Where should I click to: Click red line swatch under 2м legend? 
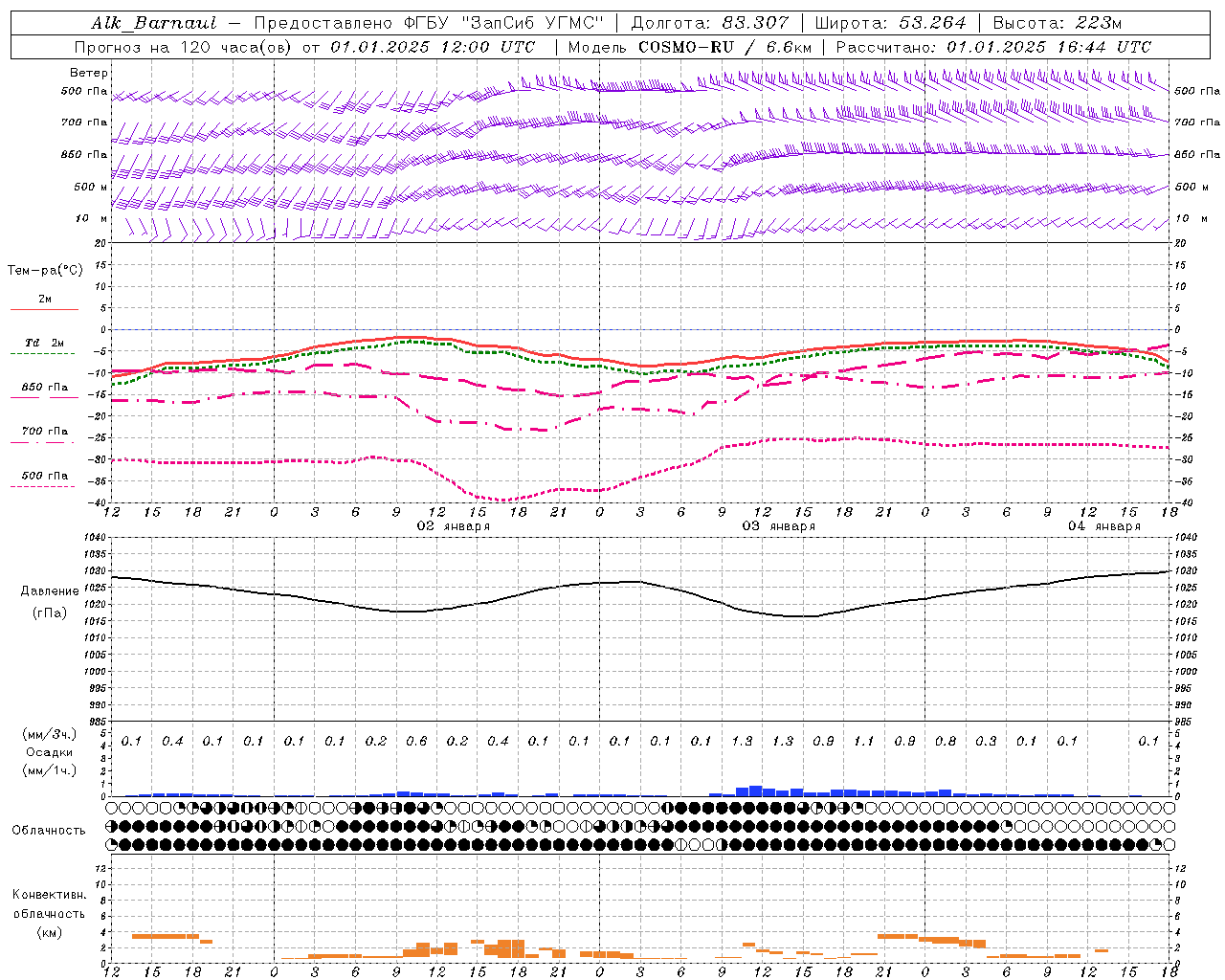(44, 309)
